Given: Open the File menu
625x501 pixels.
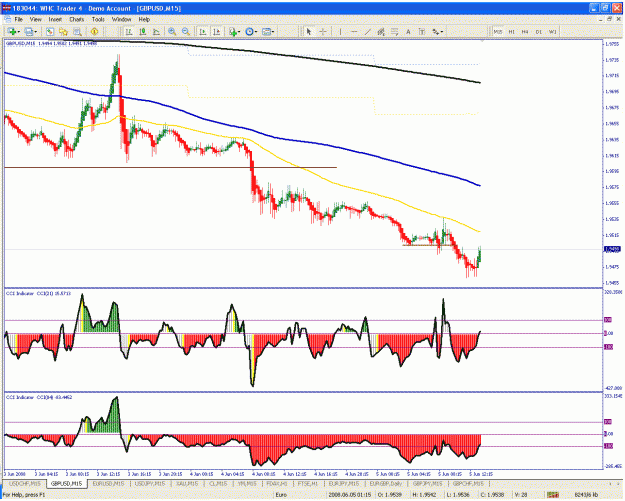Looking at the screenshot, I should tap(19, 19).
